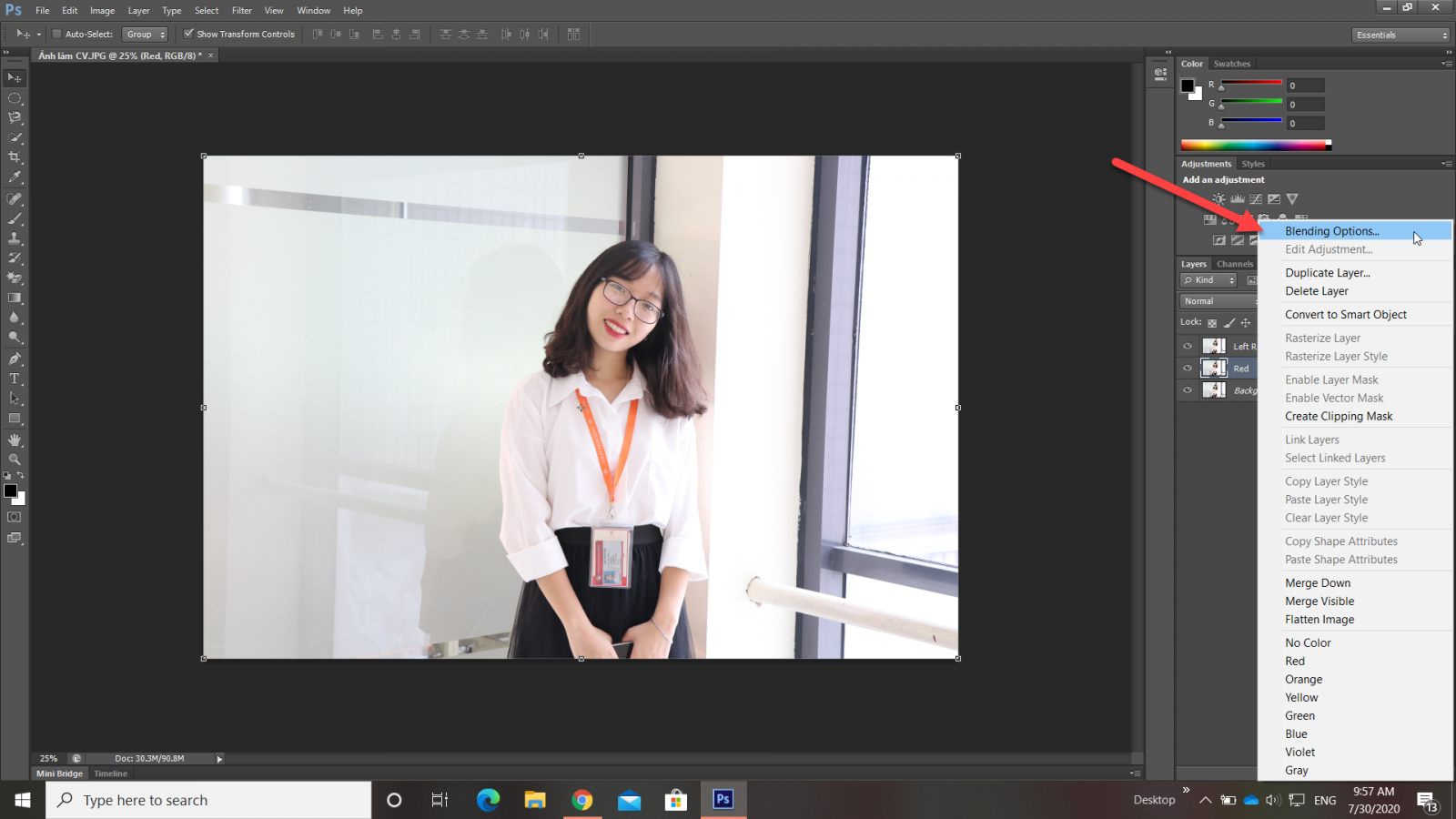Hide the Red layer with eye icon
Image resolution: width=1456 pixels, height=819 pixels.
(x=1188, y=369)
